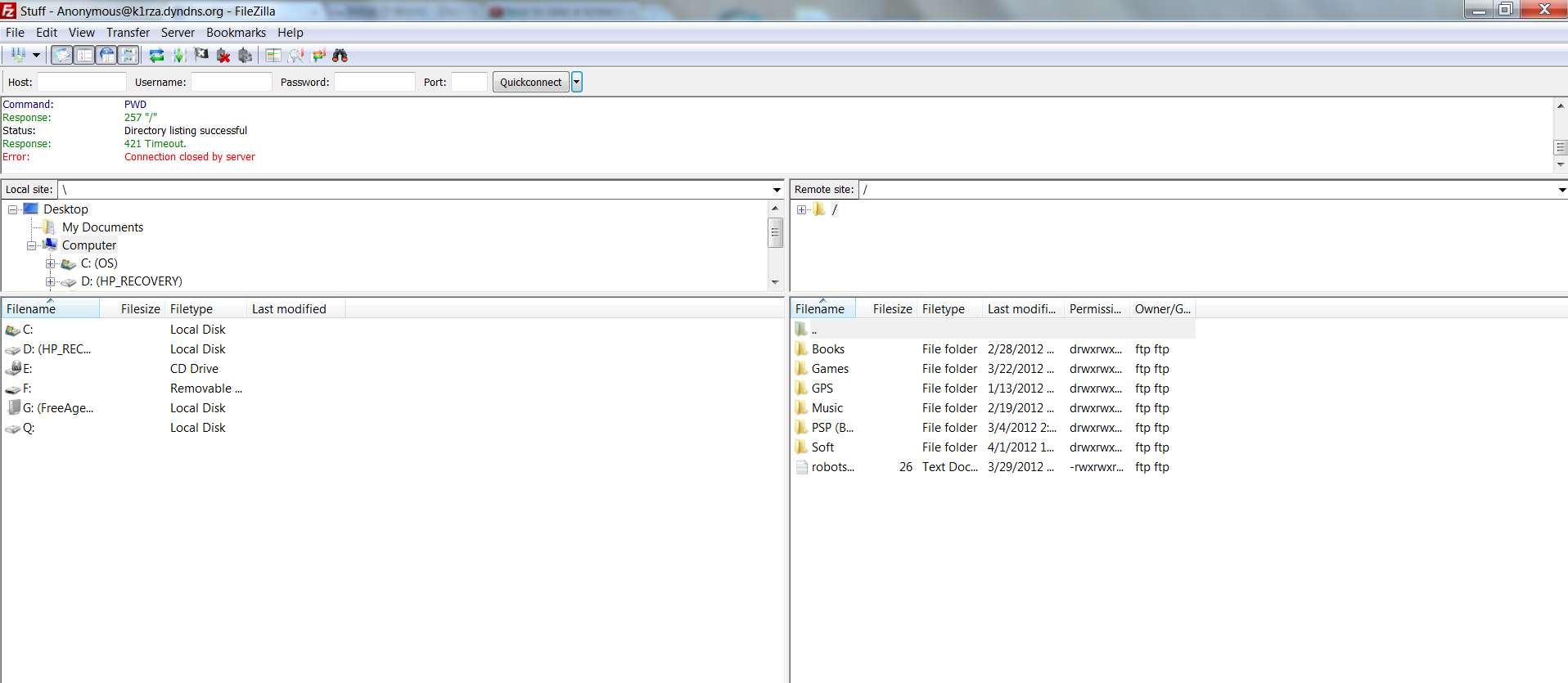Click the Password input field
This screenshot has width=1568, height=683.
point(375,82)
